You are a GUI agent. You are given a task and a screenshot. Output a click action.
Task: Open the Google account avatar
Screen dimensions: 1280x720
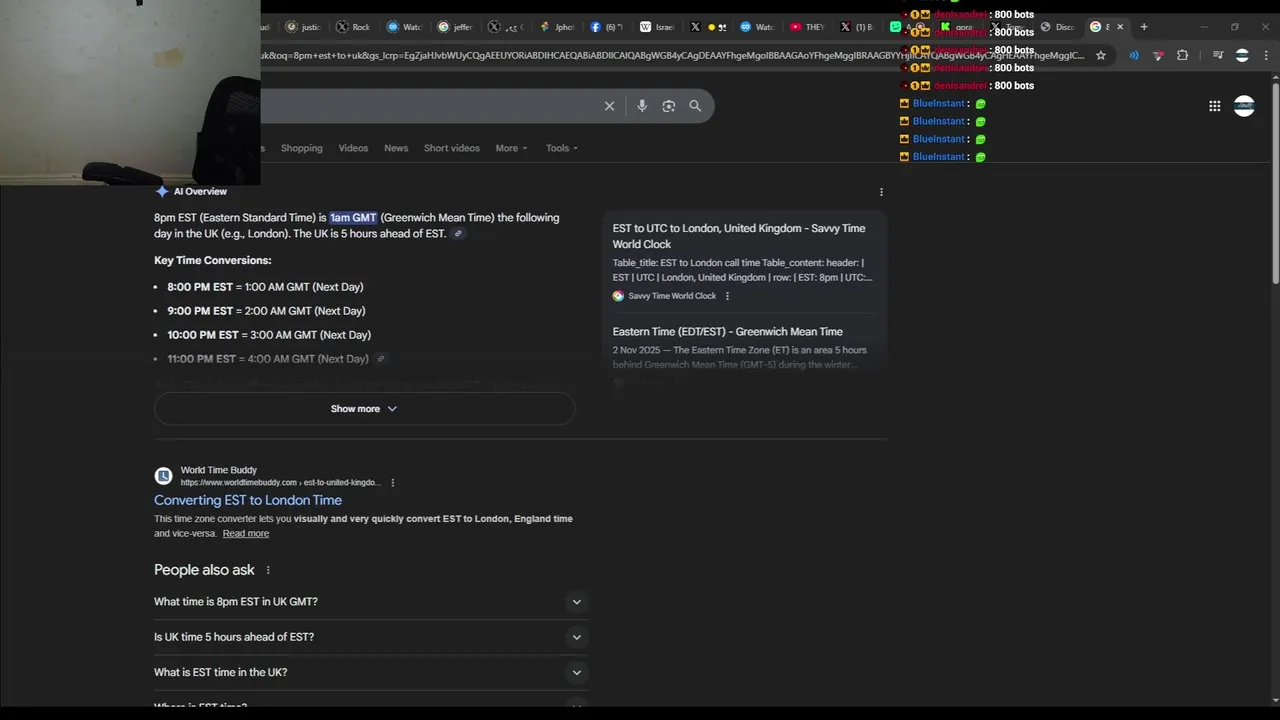click(x=1244, y=106)
